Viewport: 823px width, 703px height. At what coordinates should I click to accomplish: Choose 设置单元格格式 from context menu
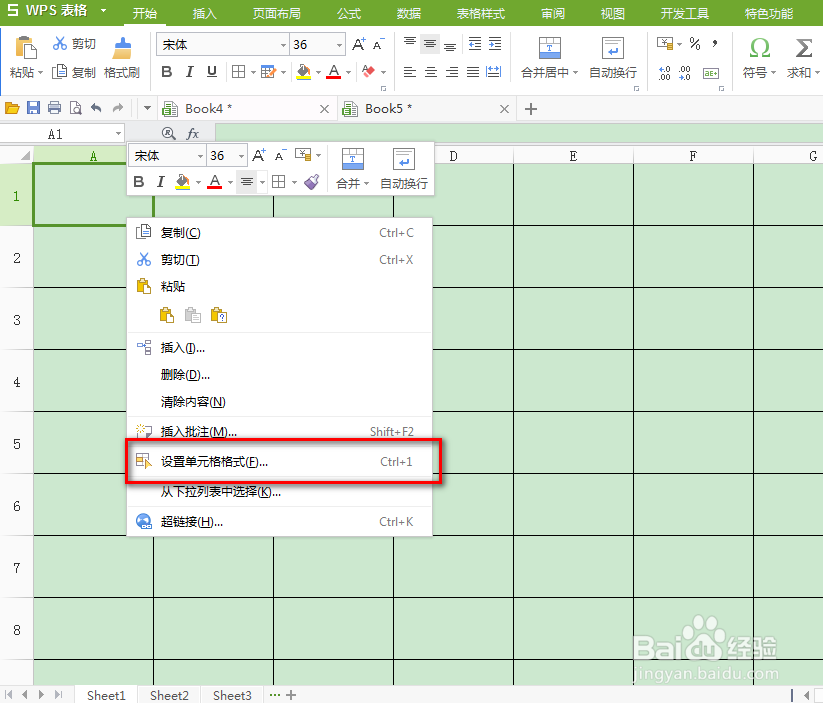(280, 461)
